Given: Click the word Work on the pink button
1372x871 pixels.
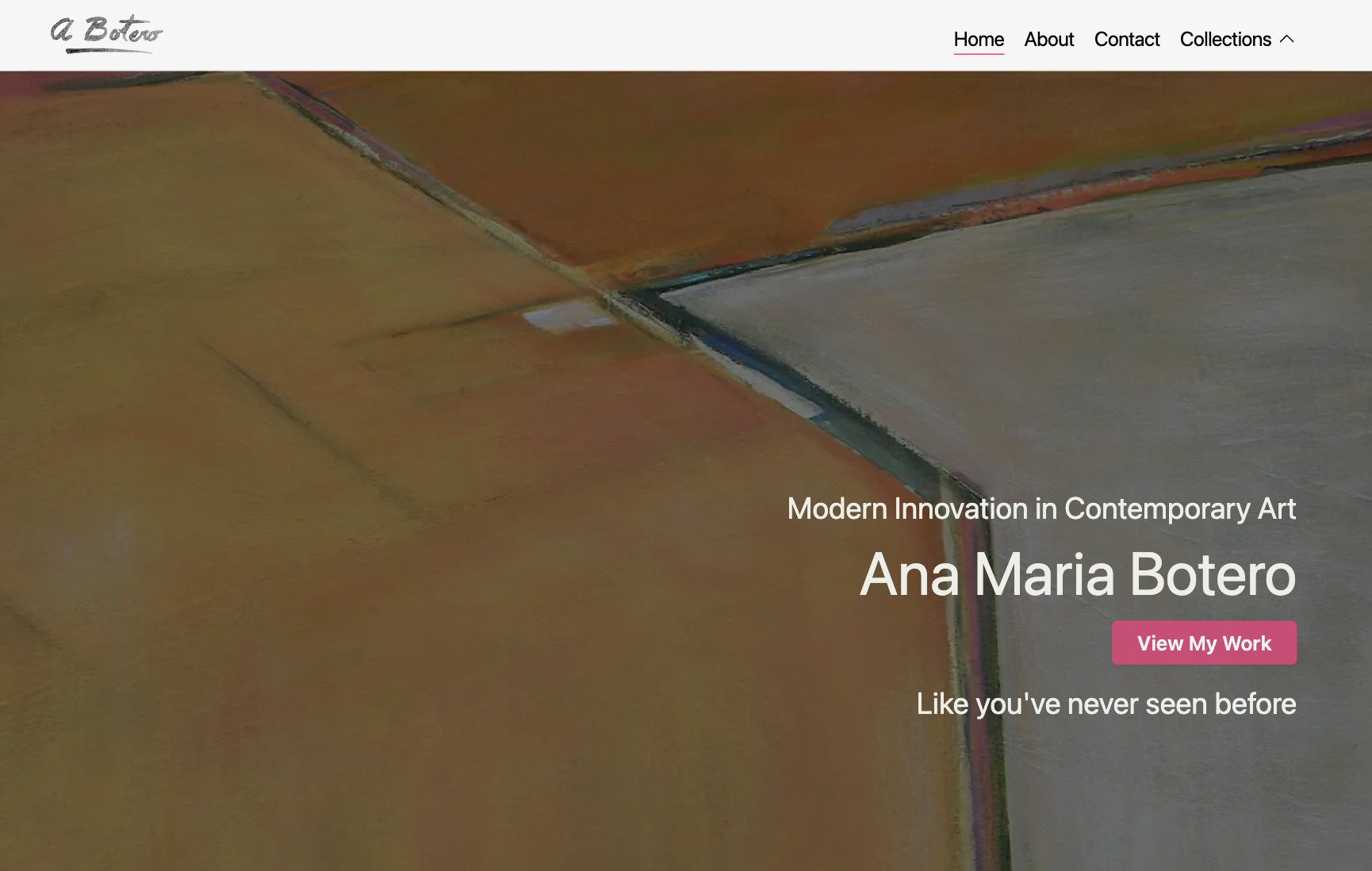Looking at the screenshot, I should pos(1247,643).
